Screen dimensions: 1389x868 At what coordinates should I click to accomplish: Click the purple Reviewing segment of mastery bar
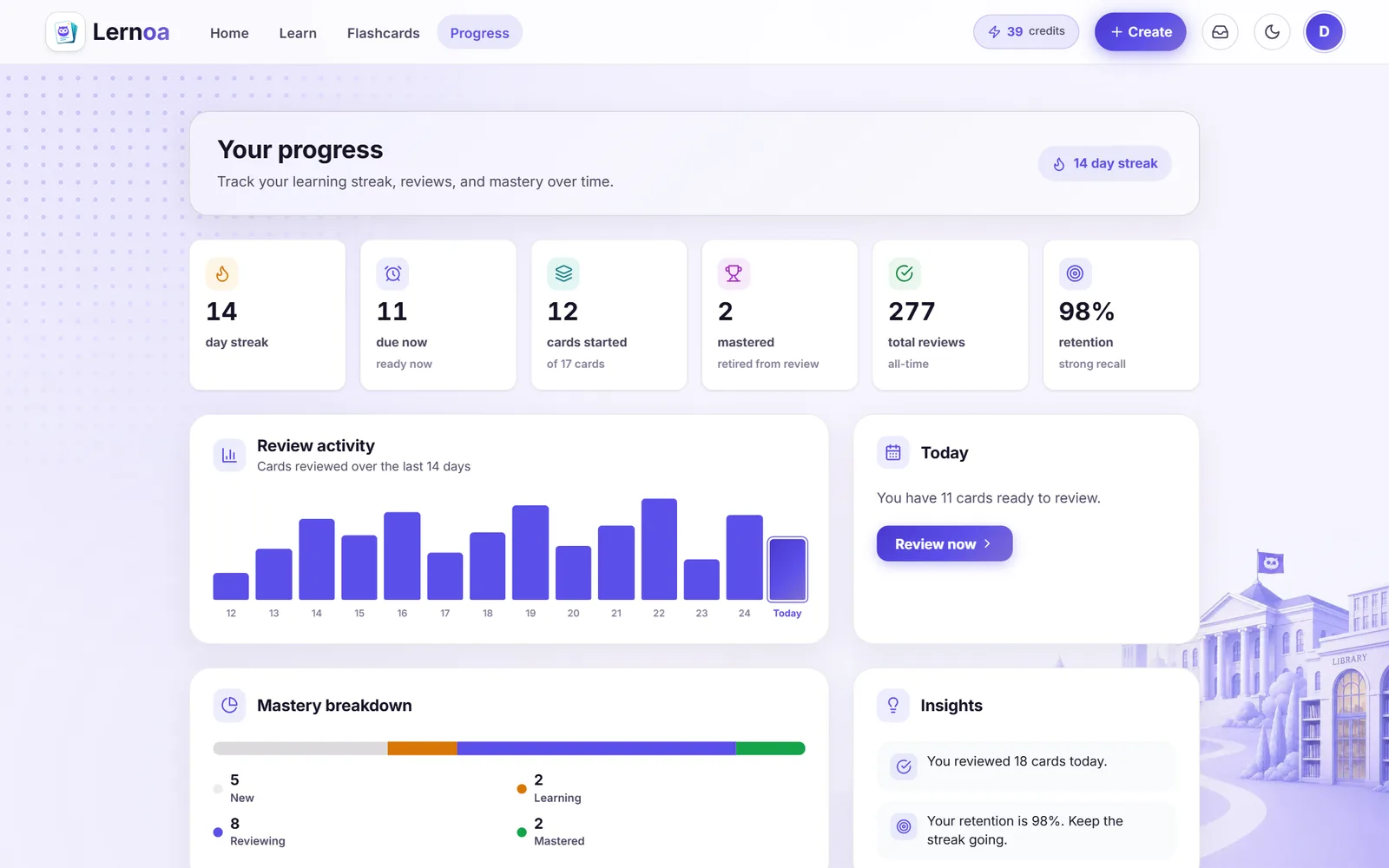click(596, 748)
